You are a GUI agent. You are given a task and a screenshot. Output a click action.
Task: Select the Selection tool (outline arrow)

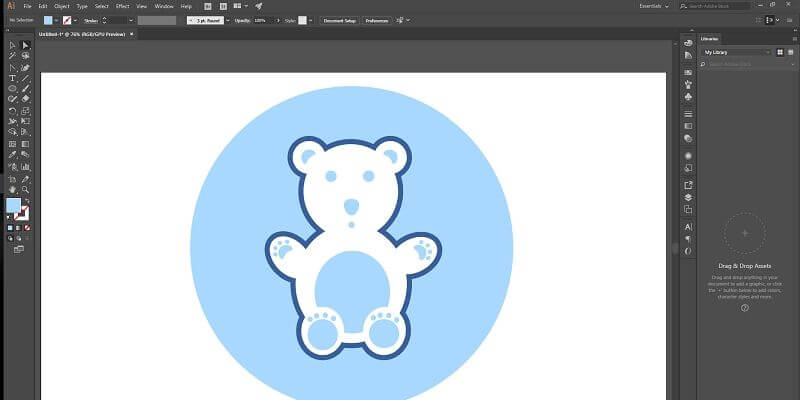(13, 45)
